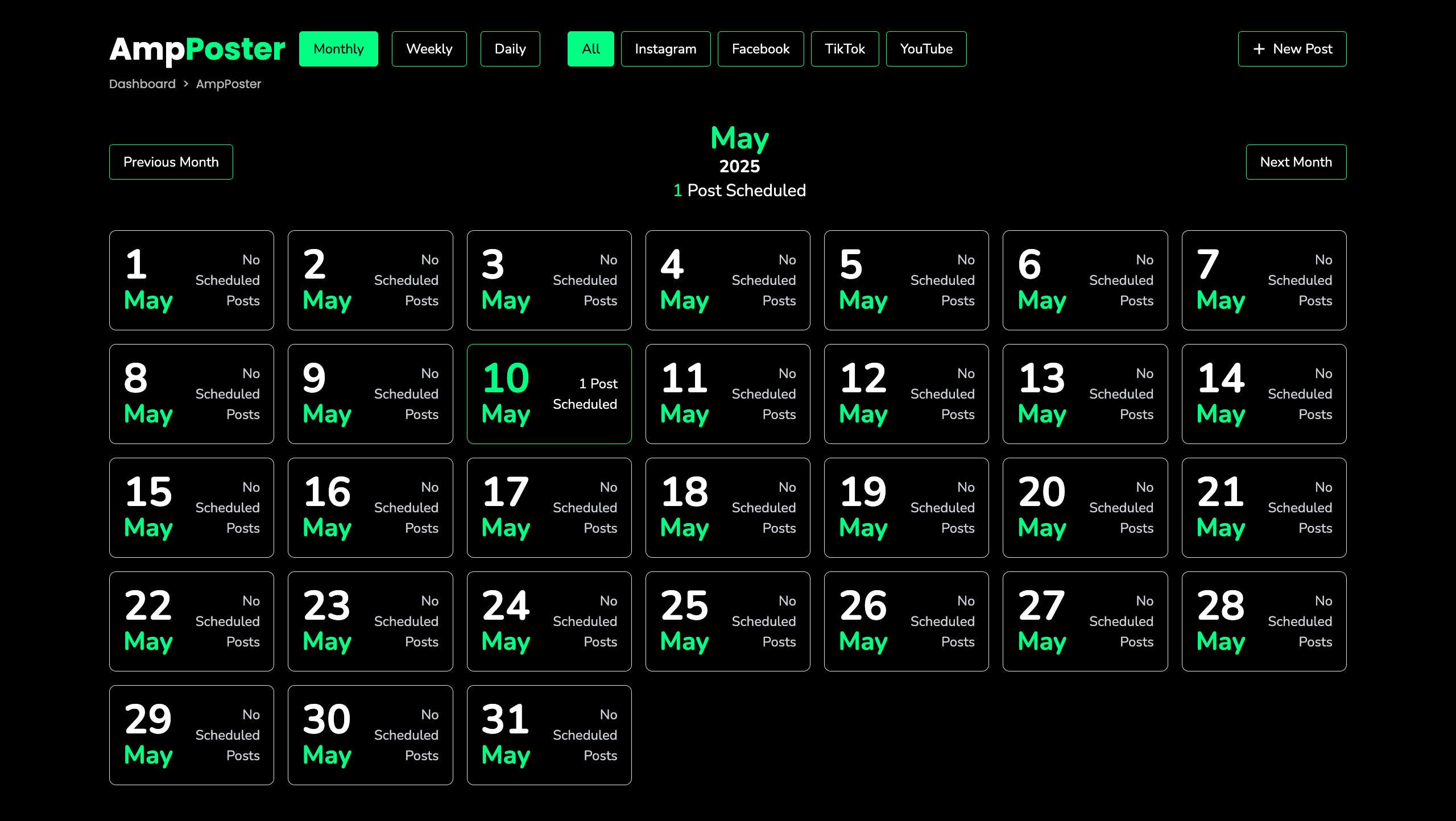The image size is (1456, 821).
Task: Go to Previous Month
Action: pyautogui.click(x=171, y=162)
